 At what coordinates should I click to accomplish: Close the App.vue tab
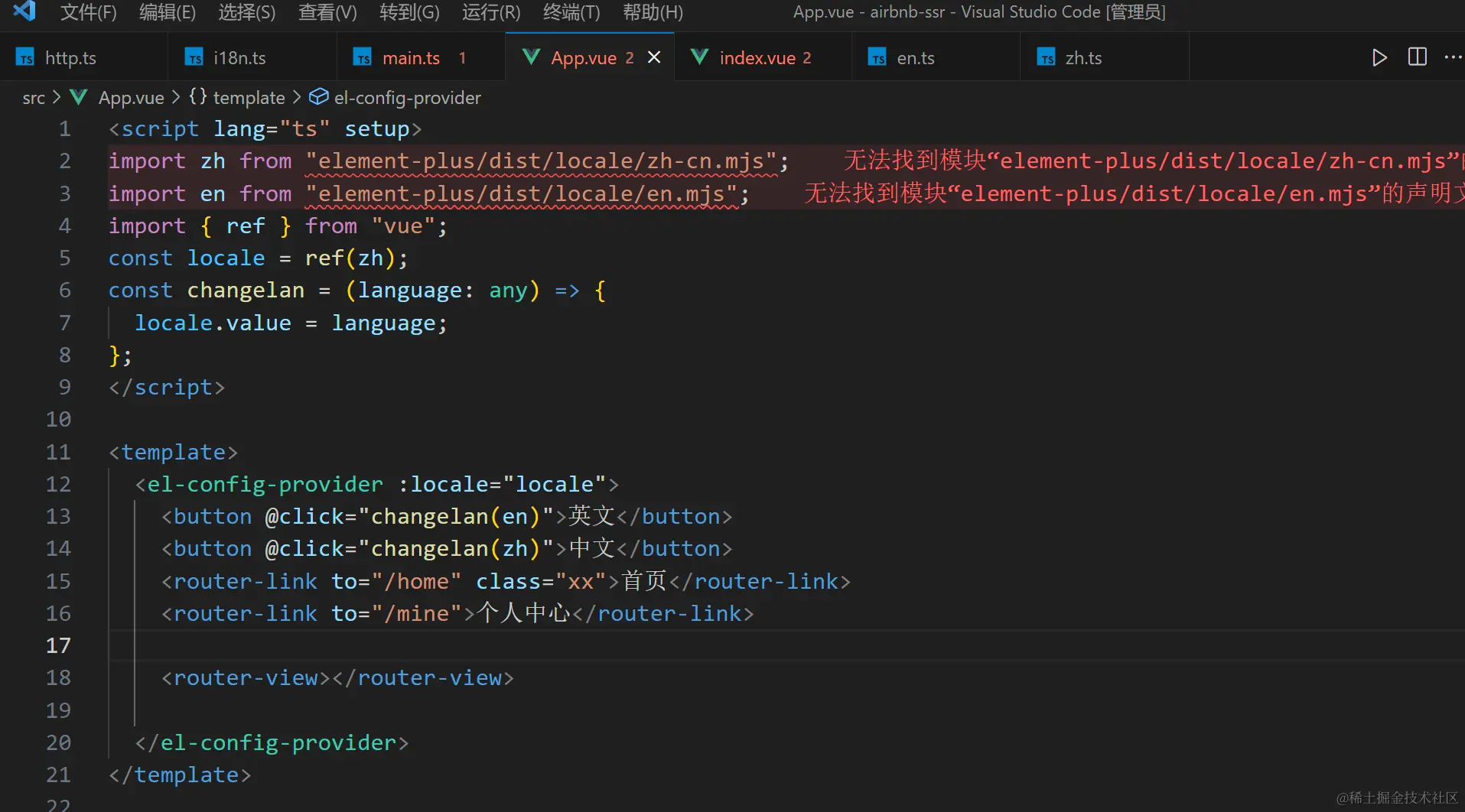[654, 57]
